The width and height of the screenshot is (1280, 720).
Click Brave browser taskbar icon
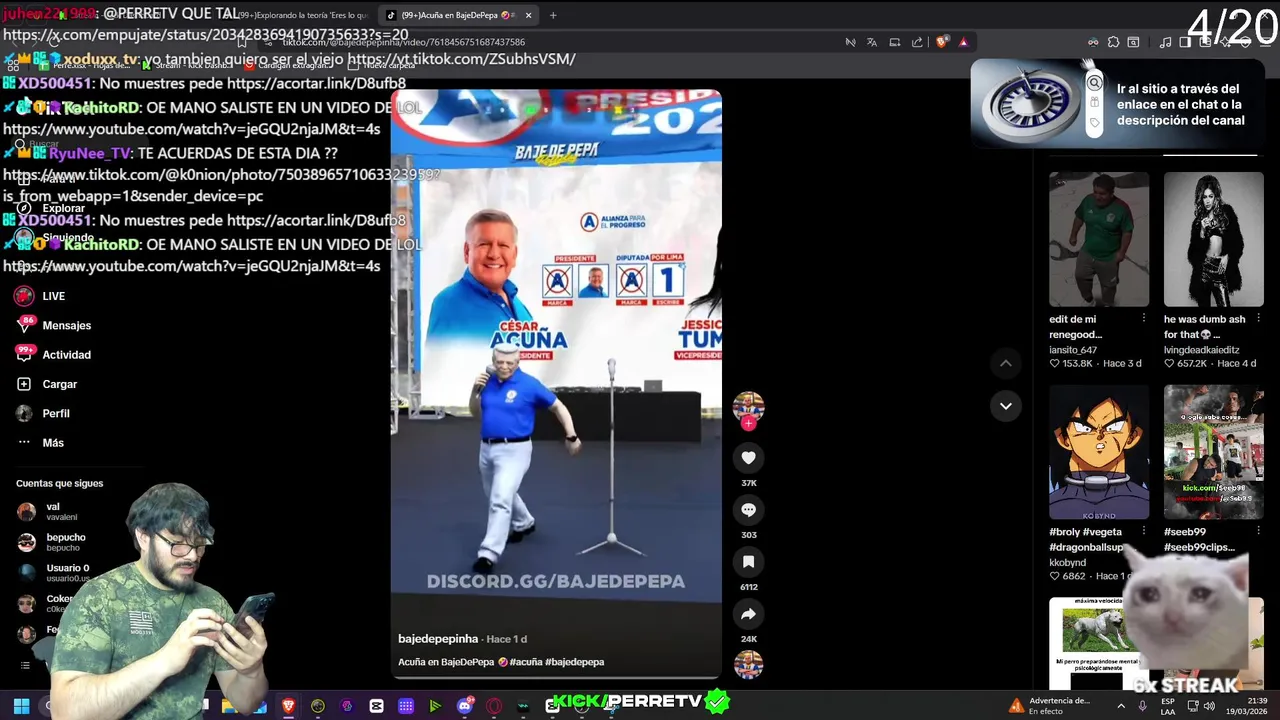click(x=289, y=706)
